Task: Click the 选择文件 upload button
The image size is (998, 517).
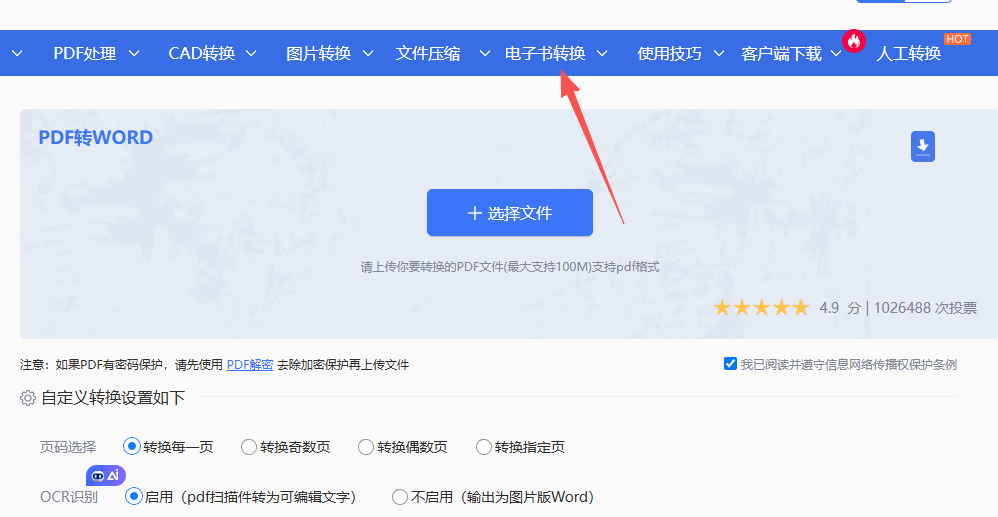Action: (510, 213)
